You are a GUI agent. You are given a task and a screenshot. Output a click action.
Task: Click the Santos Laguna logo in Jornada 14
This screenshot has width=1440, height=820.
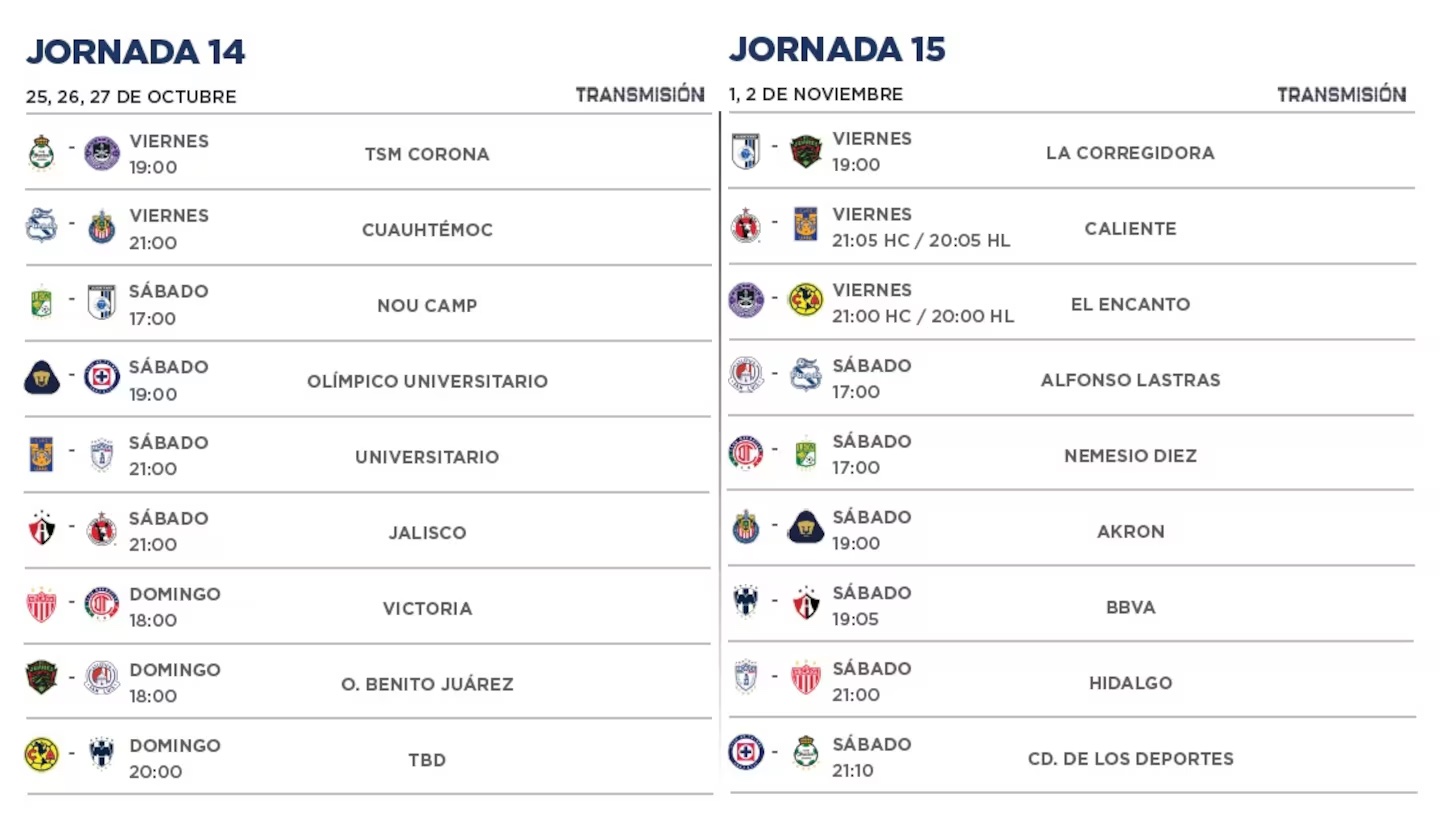pos(41,154)
